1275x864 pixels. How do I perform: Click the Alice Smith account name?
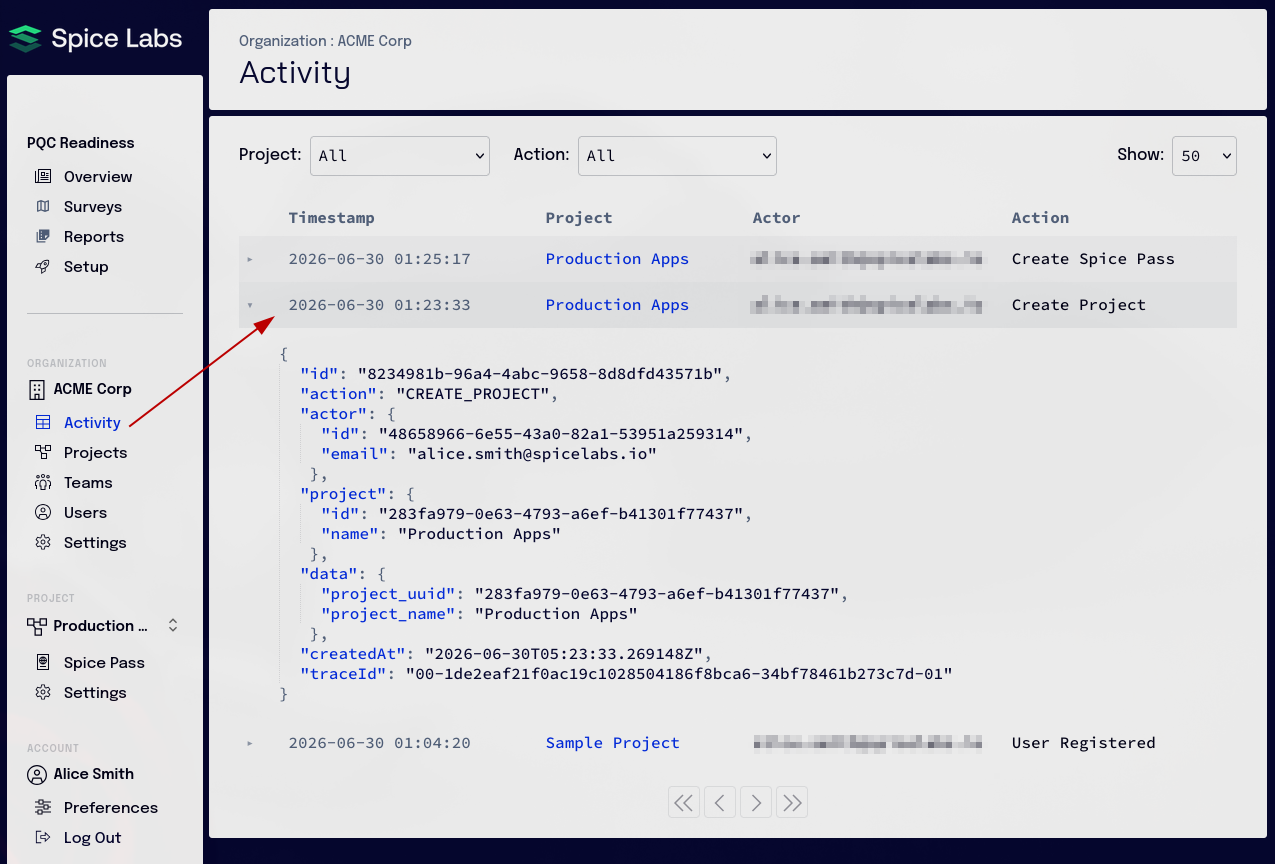click(94, 774)
